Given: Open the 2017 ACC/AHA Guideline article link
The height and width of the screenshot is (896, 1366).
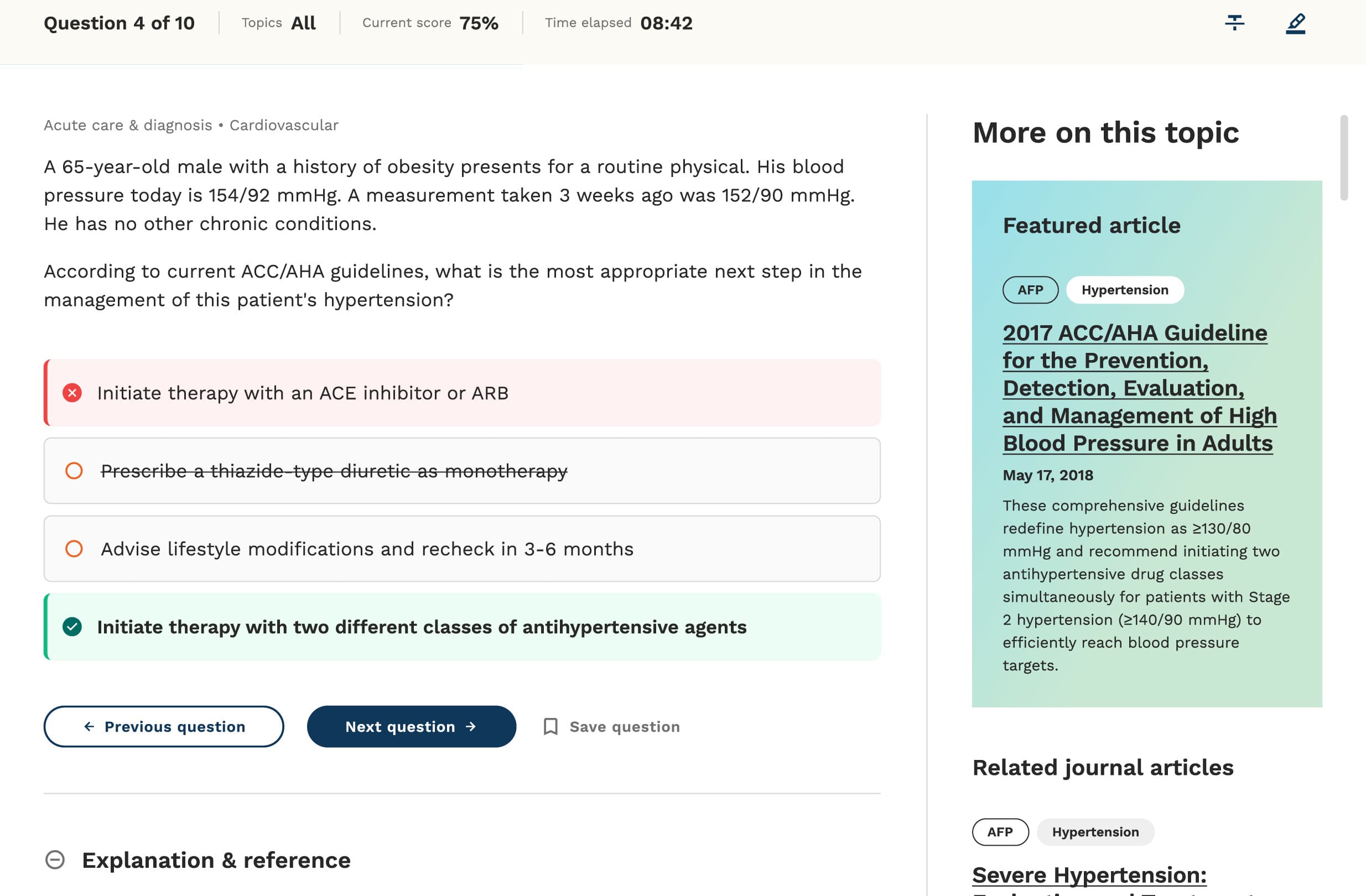Looking at the screenshot, I should pyautogui.click(x=1139, y=388).
